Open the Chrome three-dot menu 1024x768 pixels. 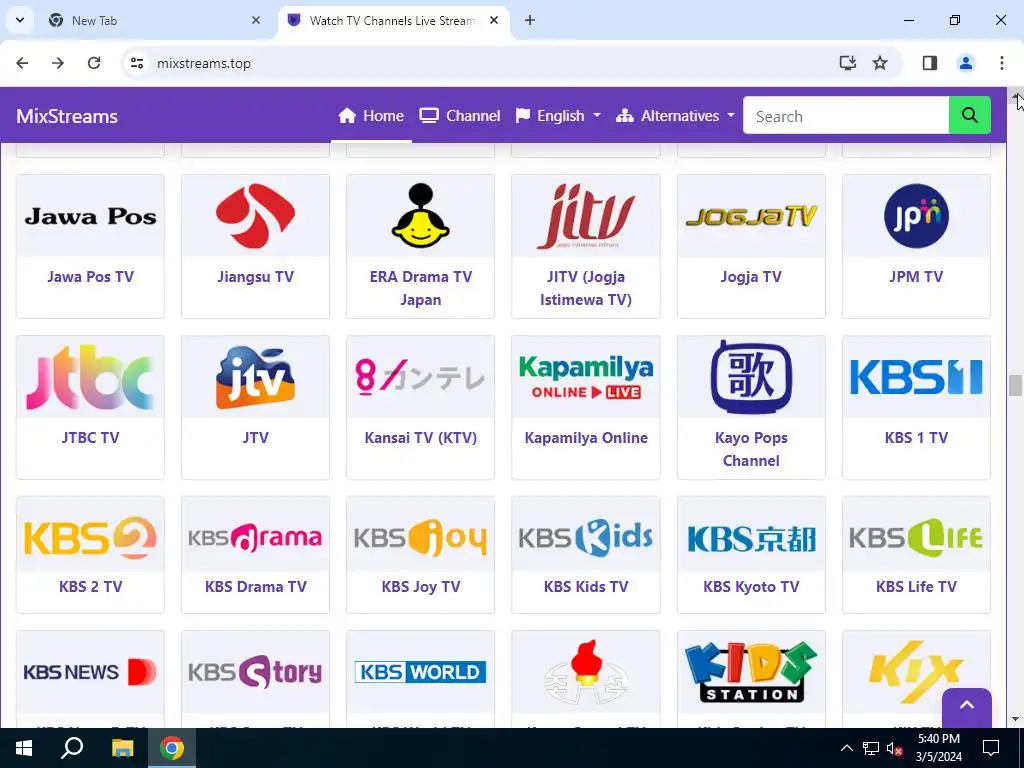pos(1001,63)
